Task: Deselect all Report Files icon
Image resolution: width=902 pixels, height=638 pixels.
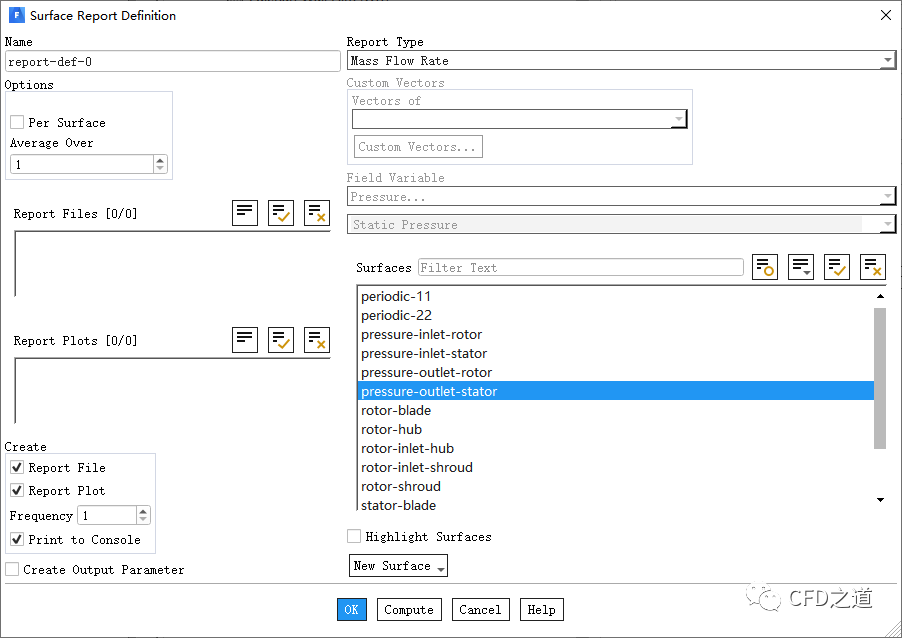Action: pos(317,212)
